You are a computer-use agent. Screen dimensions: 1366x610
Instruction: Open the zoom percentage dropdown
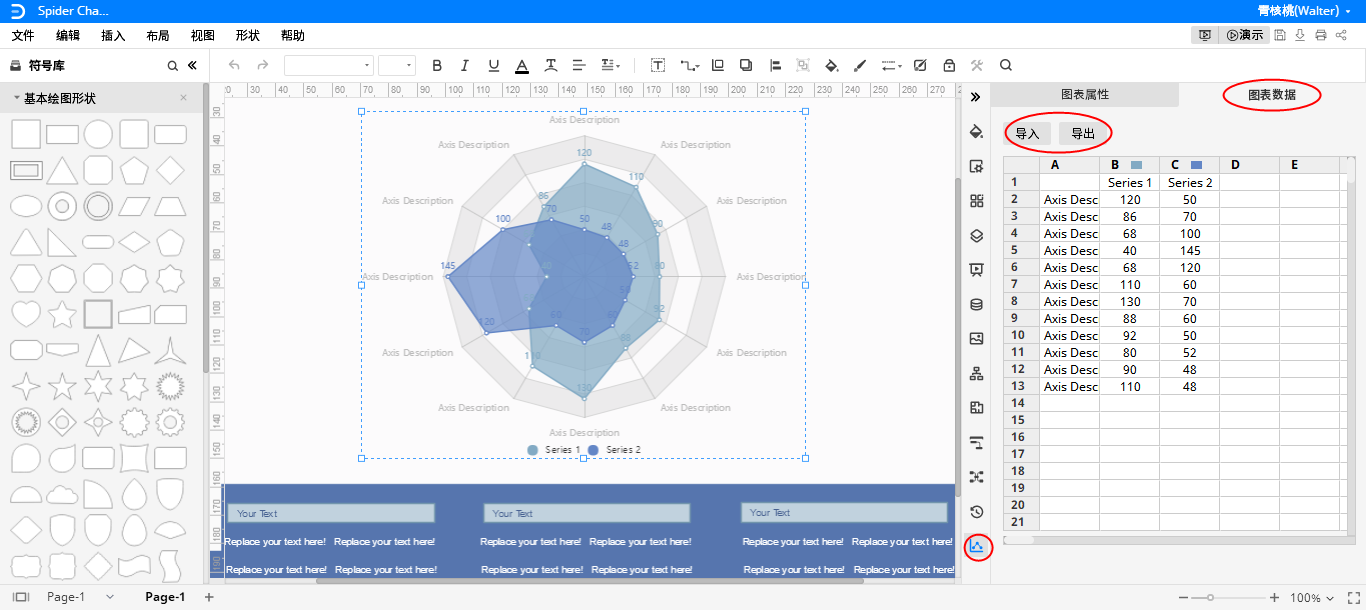tap(1311, 598)
